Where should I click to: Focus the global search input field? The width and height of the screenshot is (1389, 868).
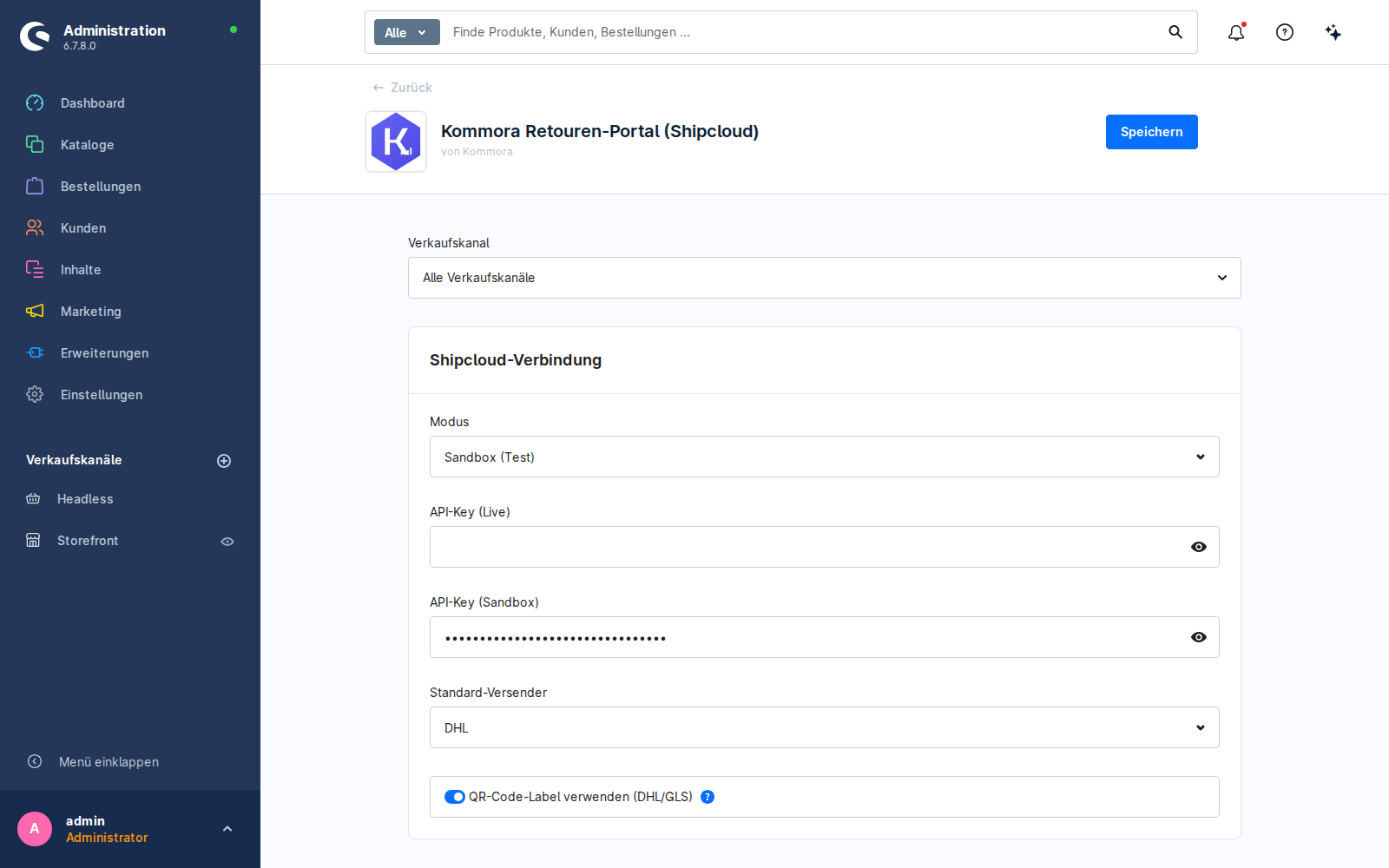(x=803, y=32)
